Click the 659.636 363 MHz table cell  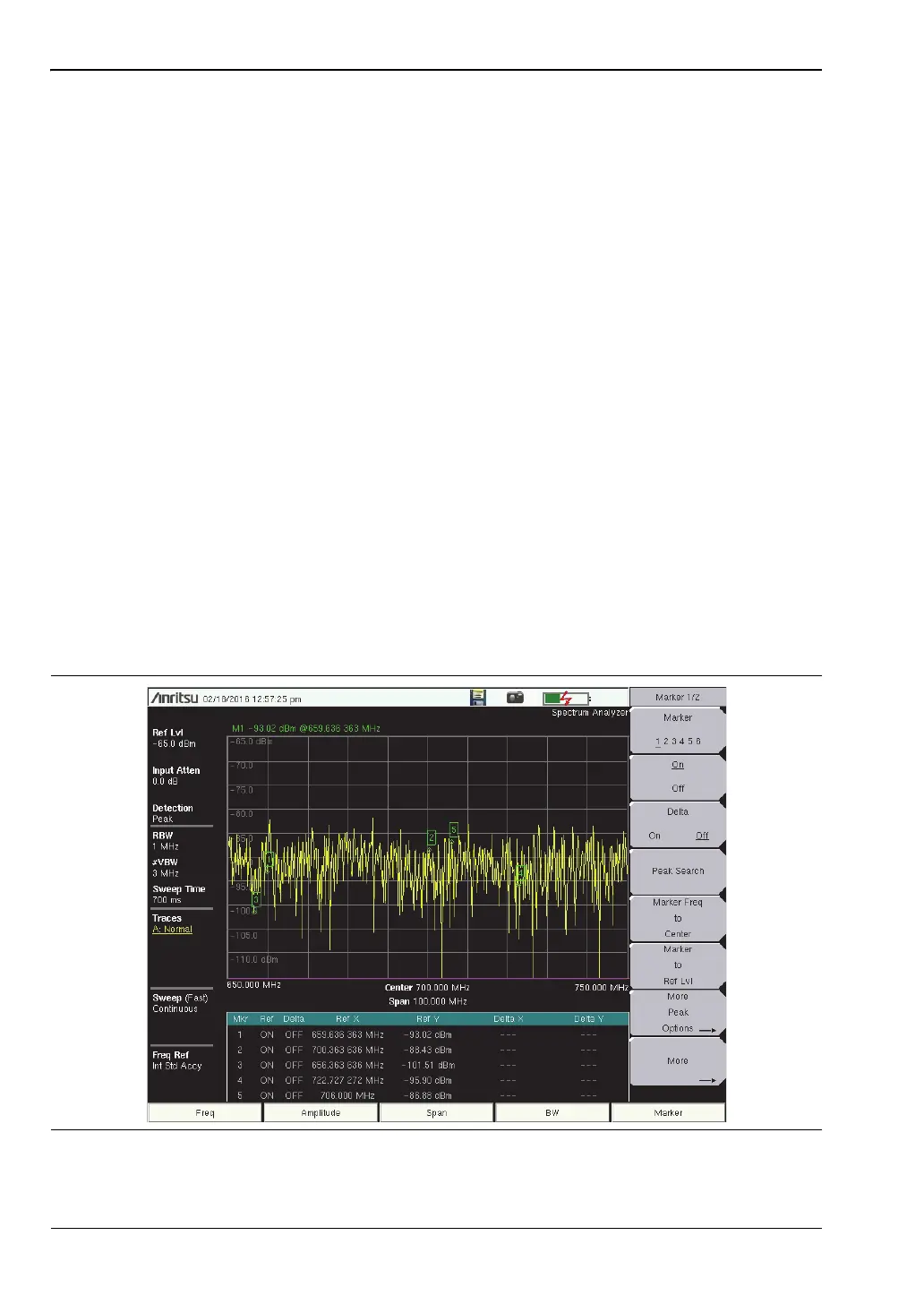click(347, 1034)
